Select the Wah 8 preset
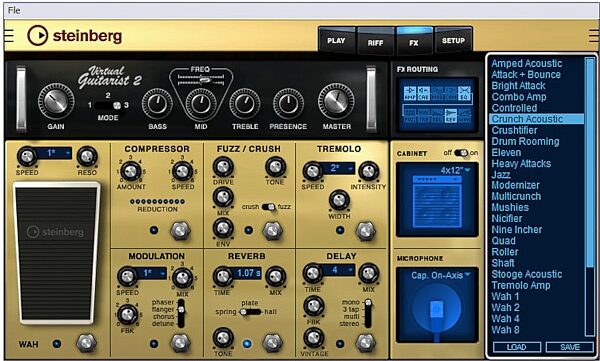 tap(505, 330)
